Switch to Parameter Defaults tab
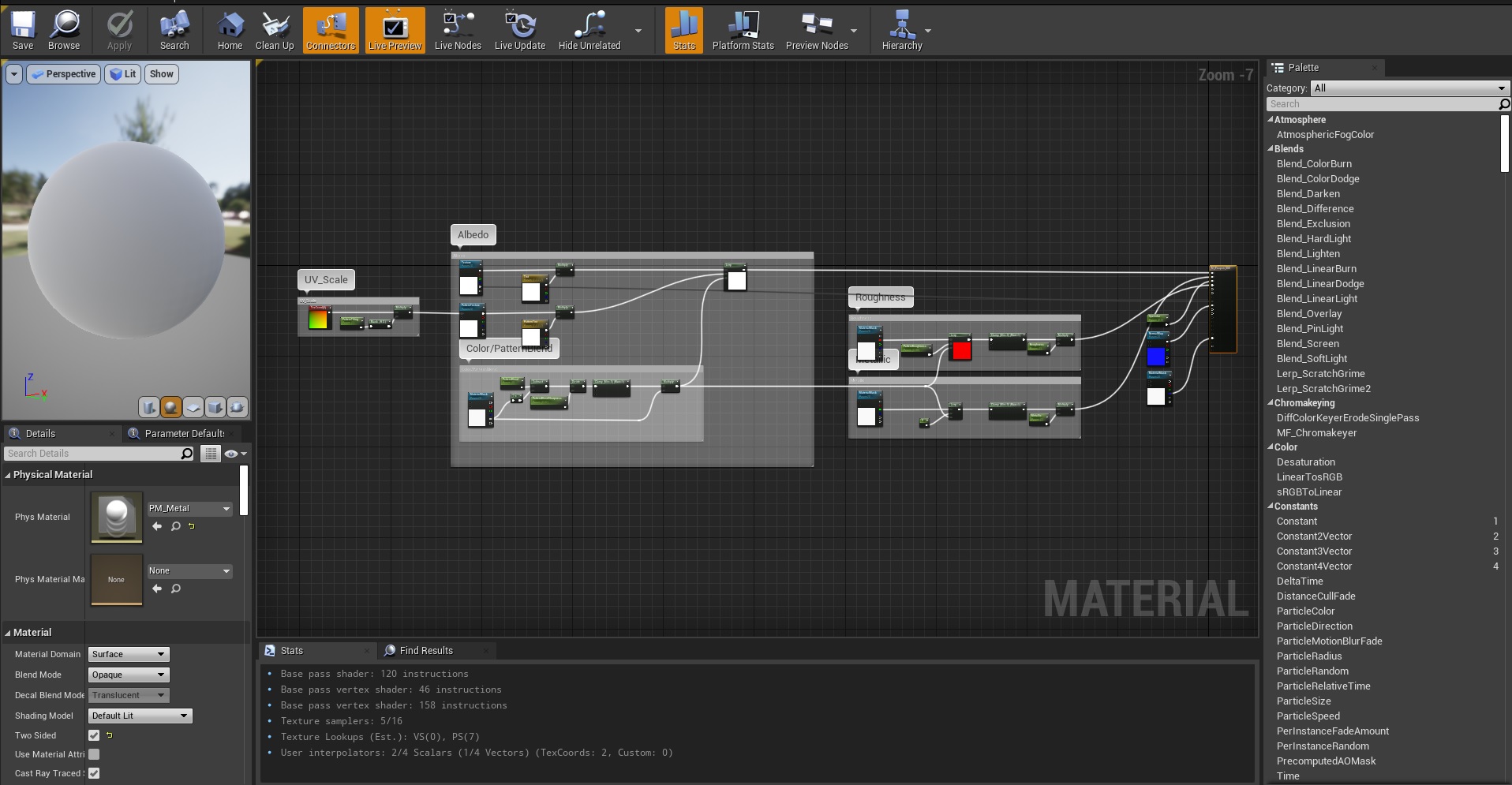Screen dimensions: 1512x785 (184, 434)
